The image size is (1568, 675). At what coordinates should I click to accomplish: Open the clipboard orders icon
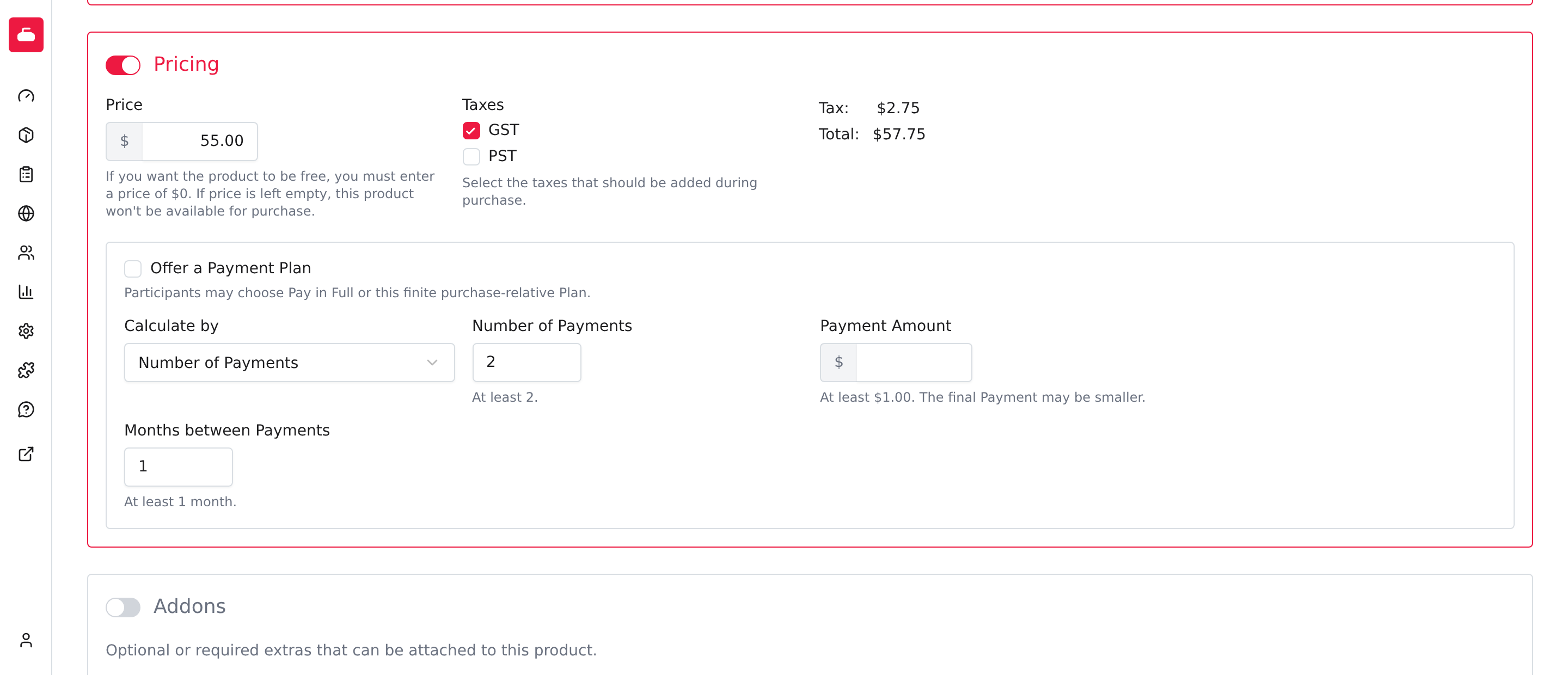coord(26,175)
